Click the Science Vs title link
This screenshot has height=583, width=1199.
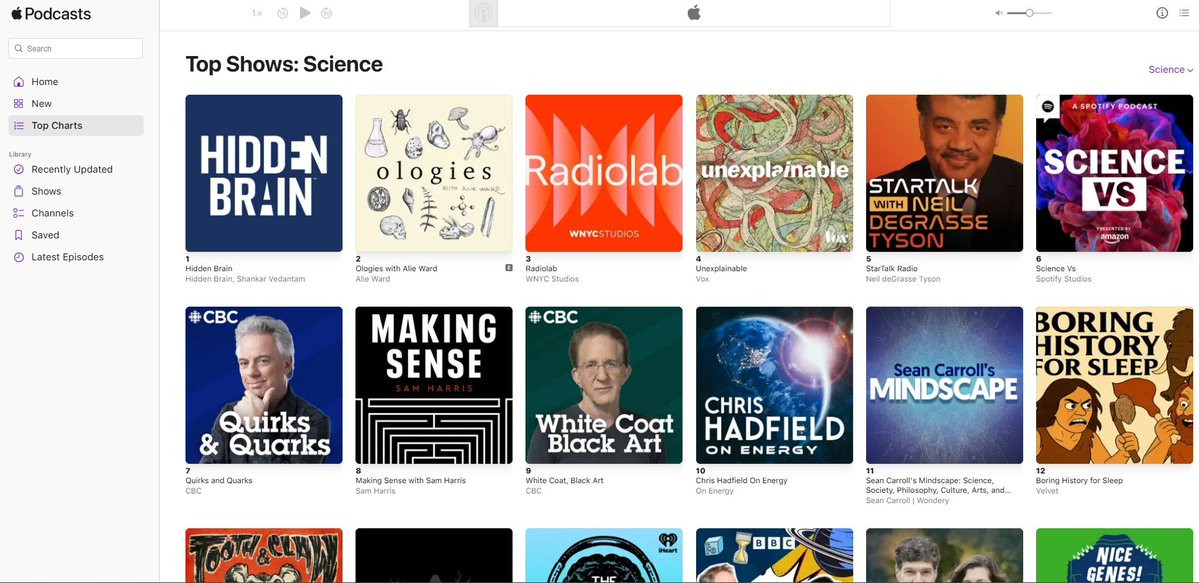(1055, 269)
